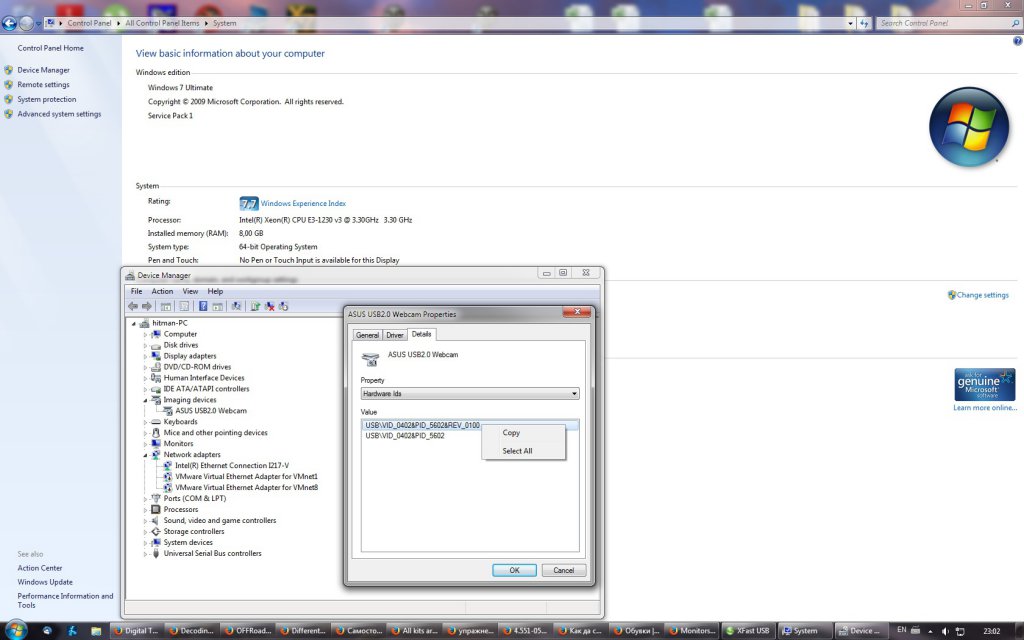Collapse the Imaging devices node

tap(145, 400)
